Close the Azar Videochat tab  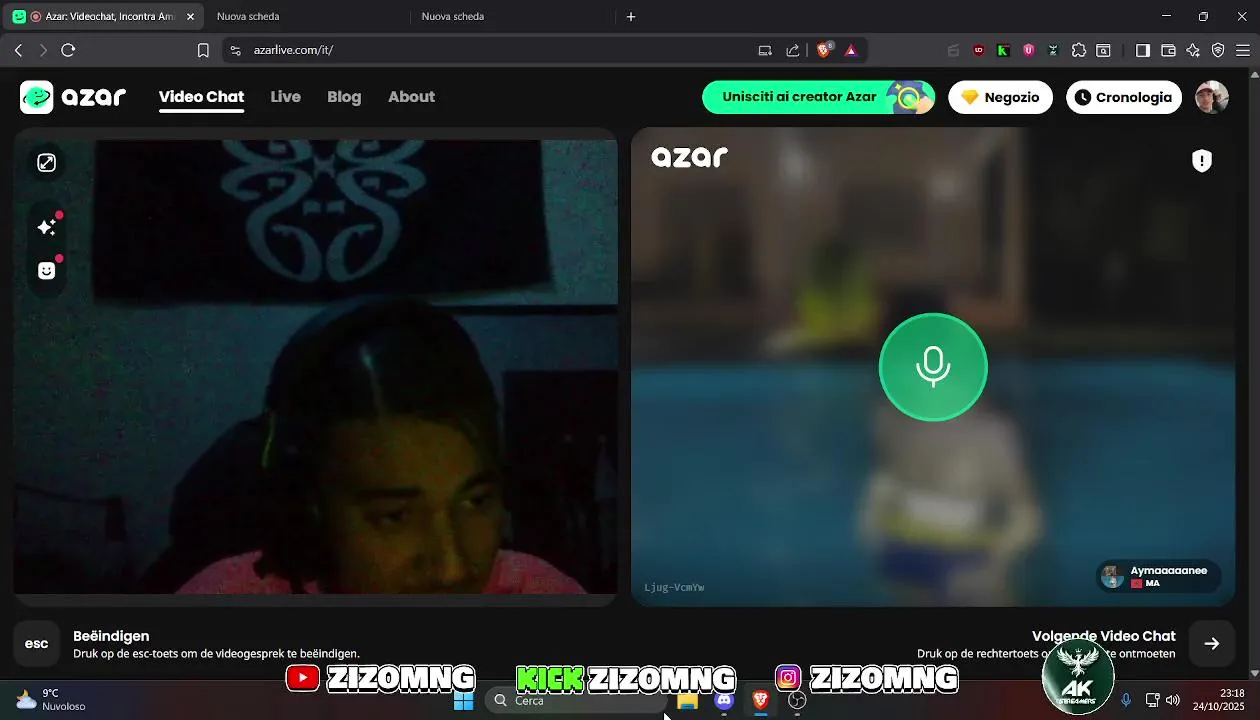[x=190, y=16]
